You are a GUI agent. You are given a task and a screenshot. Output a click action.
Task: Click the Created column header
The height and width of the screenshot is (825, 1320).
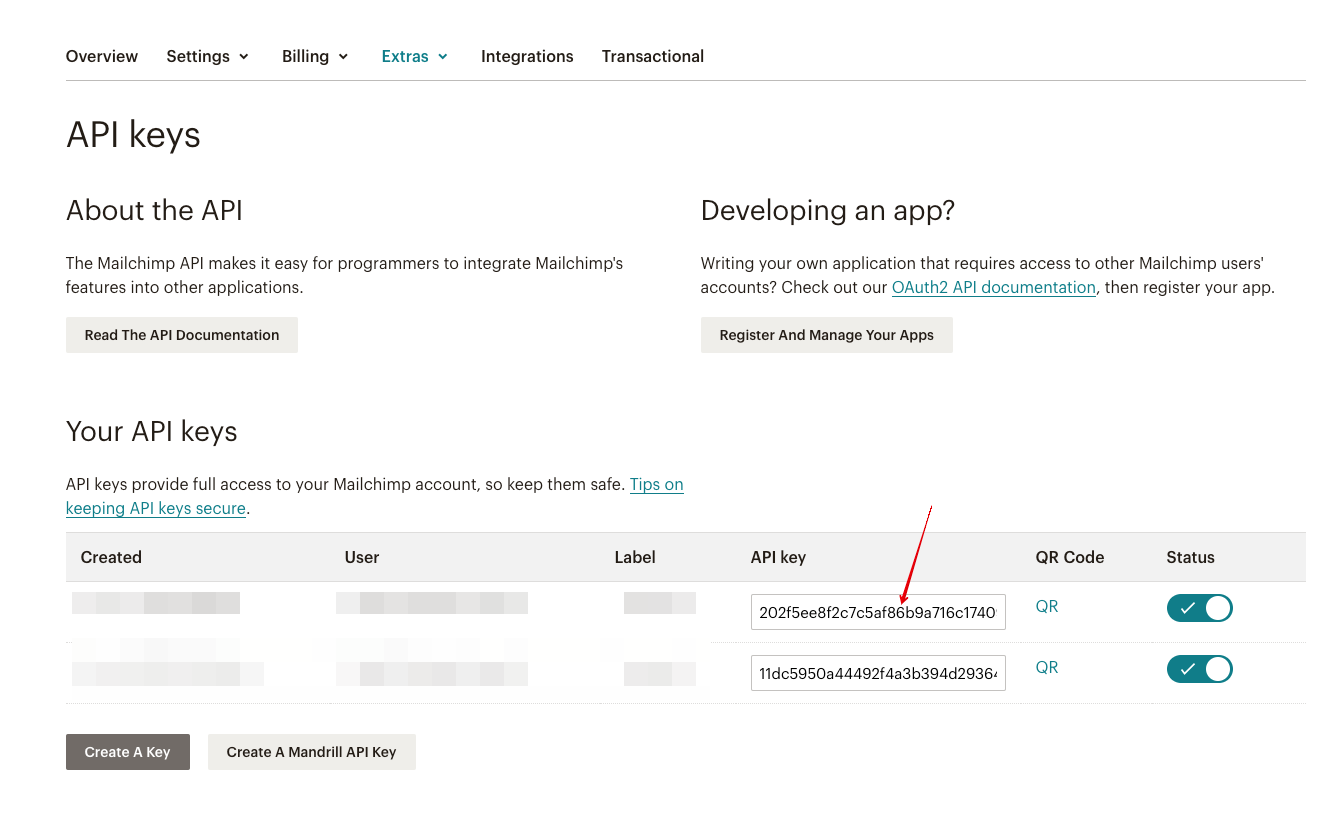click(x=111, y=557)
